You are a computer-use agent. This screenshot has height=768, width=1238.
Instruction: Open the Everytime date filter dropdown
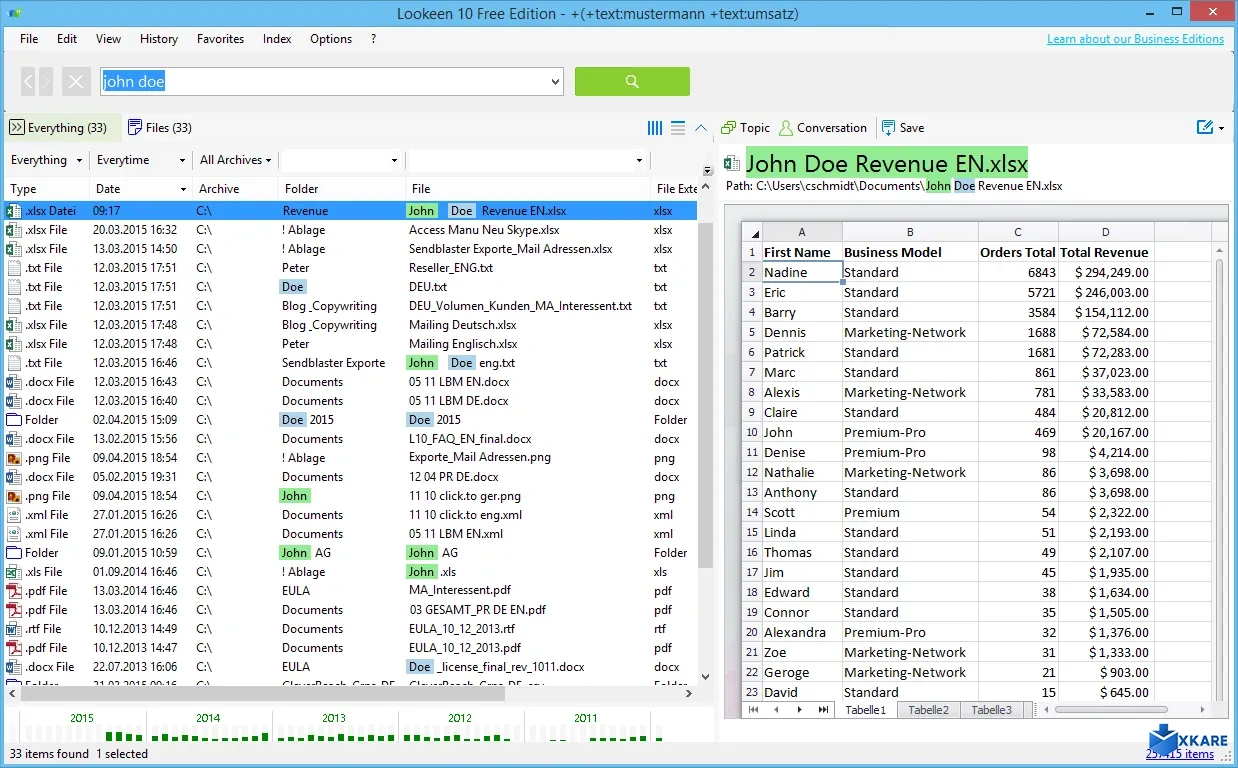(x=182, y=160)
